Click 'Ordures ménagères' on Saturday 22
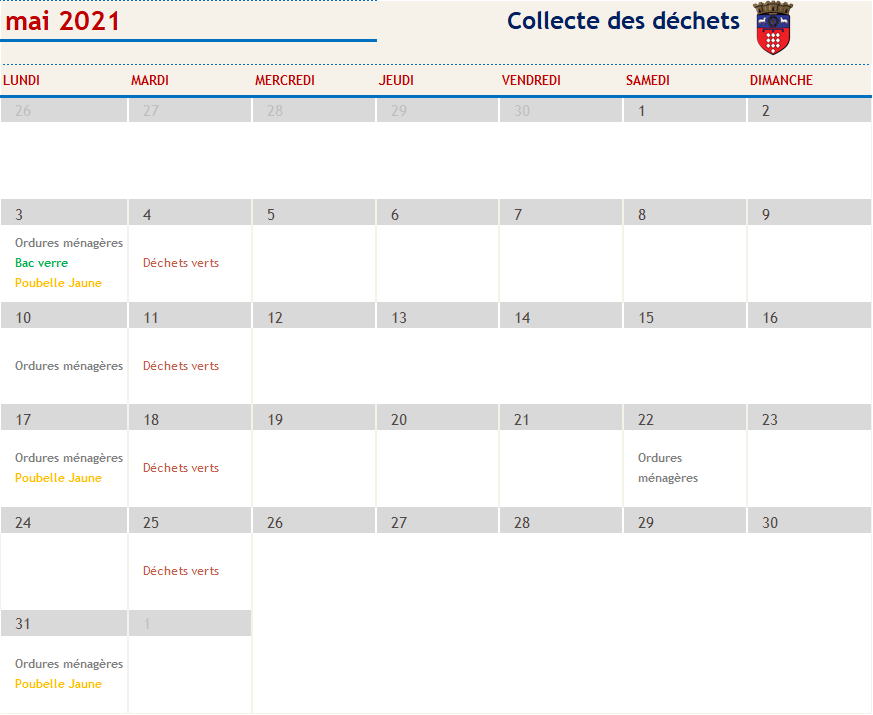Viewport: 873px width, 715px height. (668, 468)
